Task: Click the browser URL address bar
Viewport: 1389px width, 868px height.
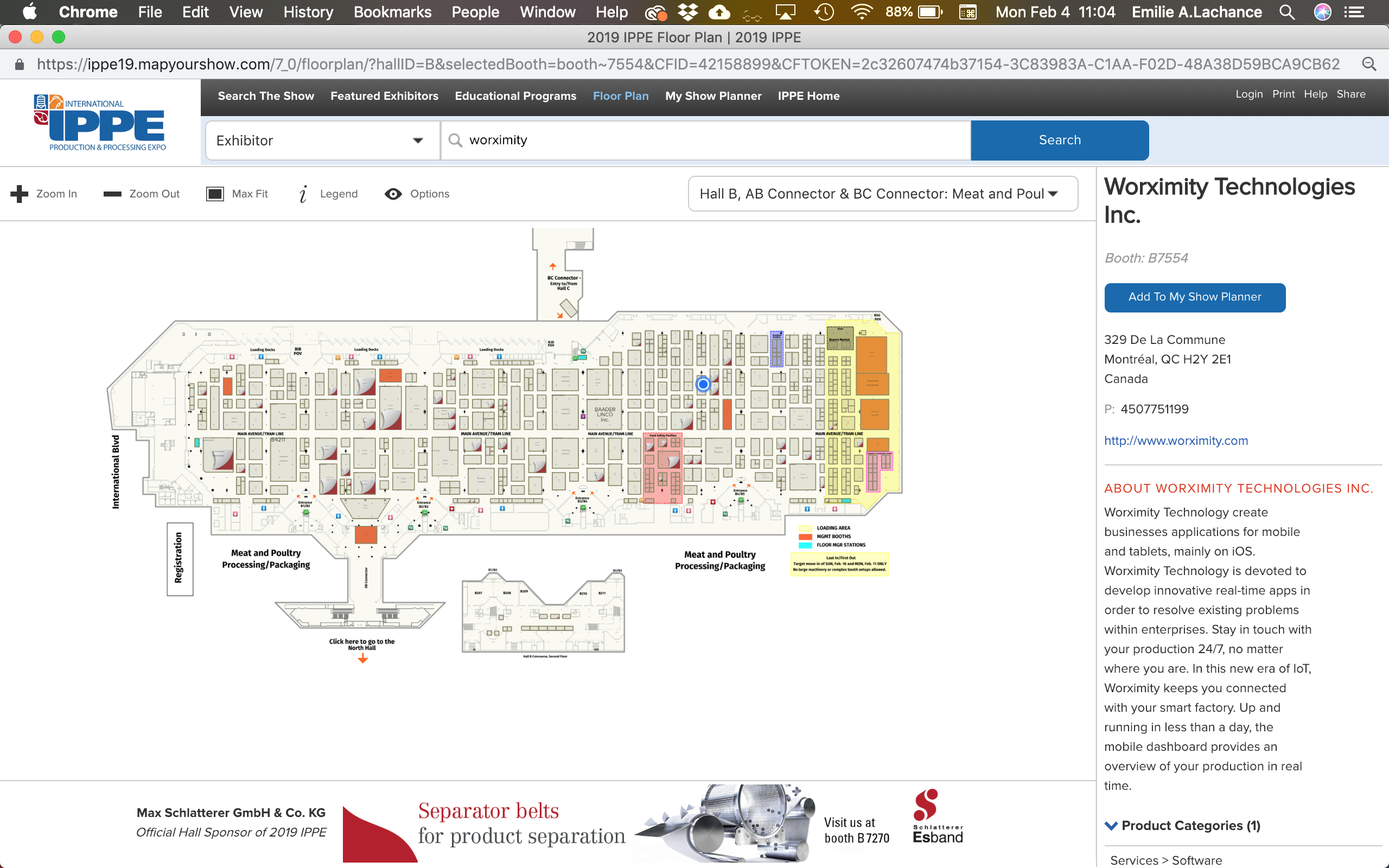Action: [687, 65]
